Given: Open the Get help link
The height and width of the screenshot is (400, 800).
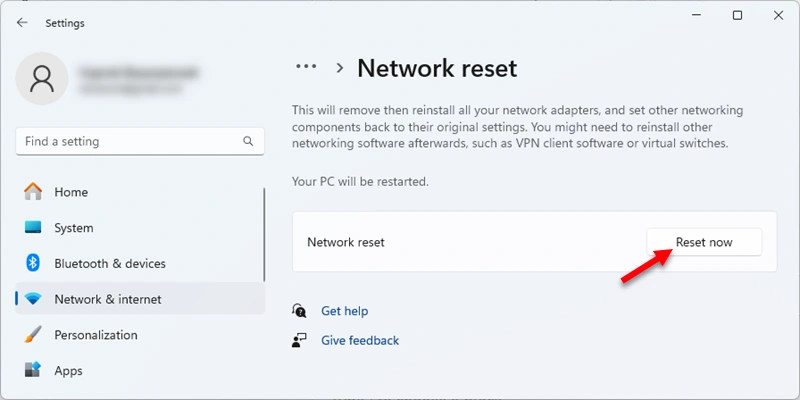Looking at the screenshot, I should [x=344, y=311].
